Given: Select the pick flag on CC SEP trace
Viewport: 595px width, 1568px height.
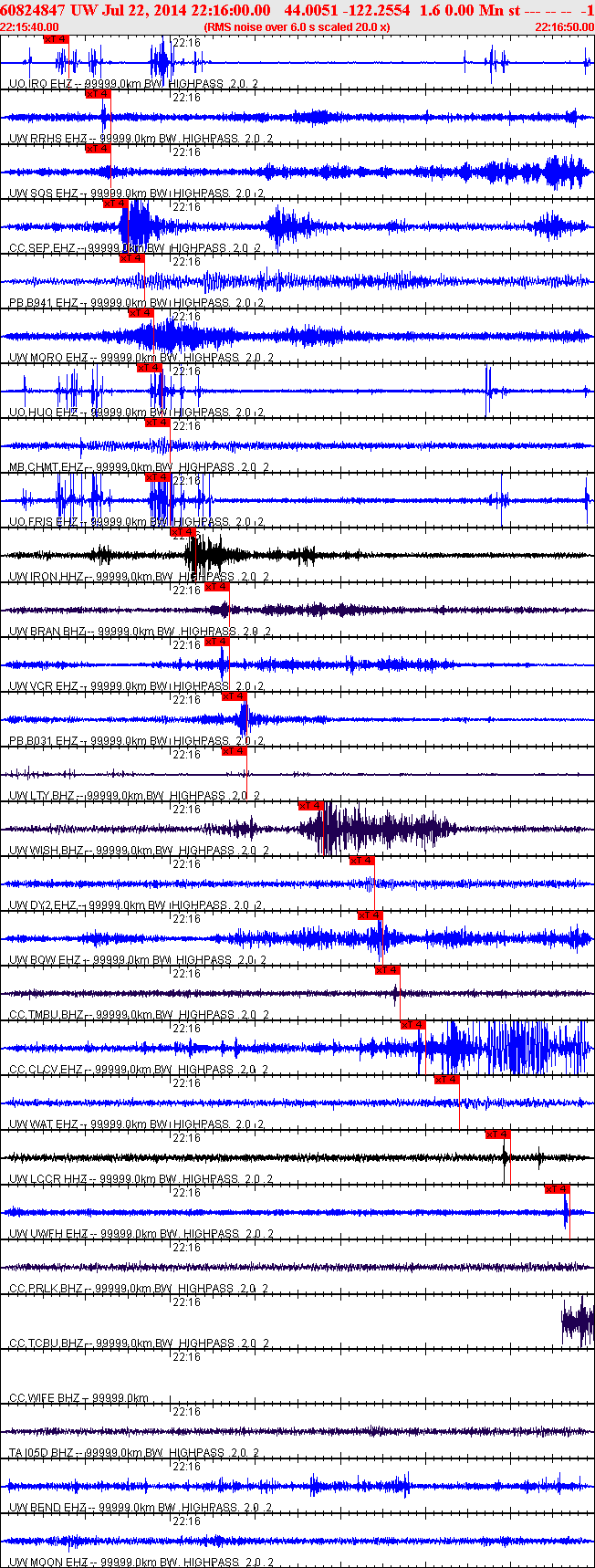Looking at the screenshot, I should point(116,203).
